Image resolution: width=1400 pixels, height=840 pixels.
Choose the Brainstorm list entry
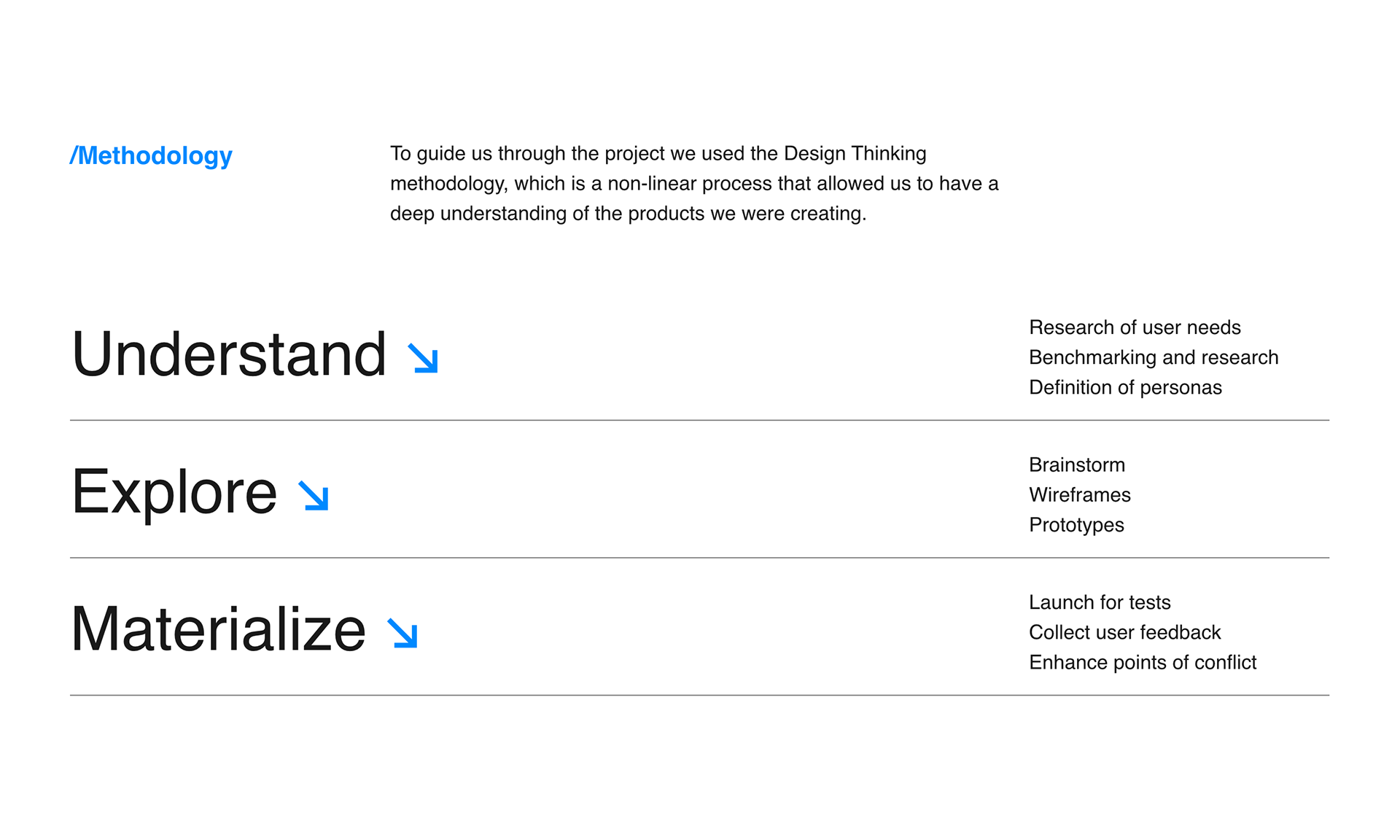(x=1077, y=464)
